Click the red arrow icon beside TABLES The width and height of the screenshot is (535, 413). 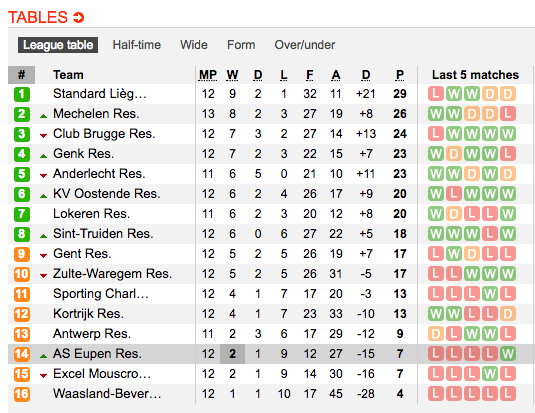[x=78, y=17]
